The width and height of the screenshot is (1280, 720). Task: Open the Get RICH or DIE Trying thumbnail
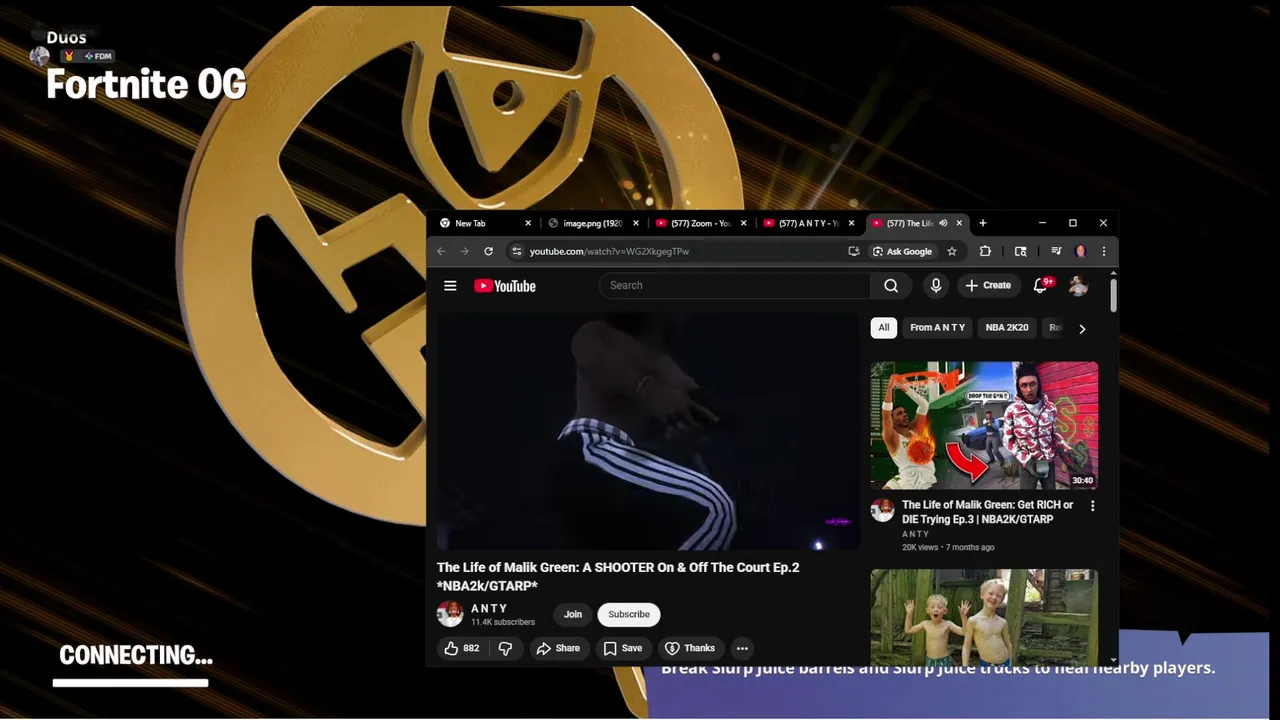(984, 425)
